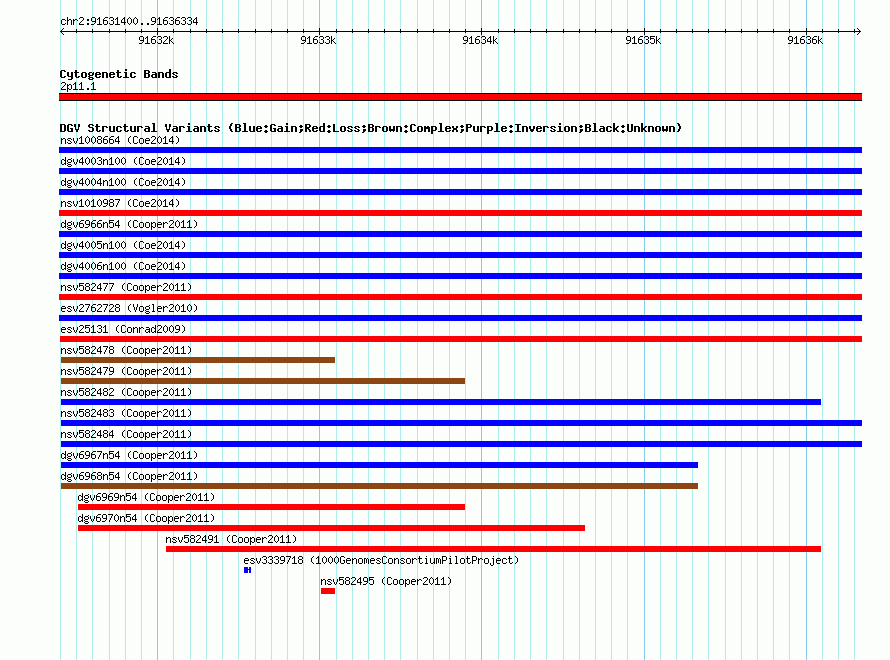
Task: Select the nsv582477 red loss bar
Action: point(460,297)
